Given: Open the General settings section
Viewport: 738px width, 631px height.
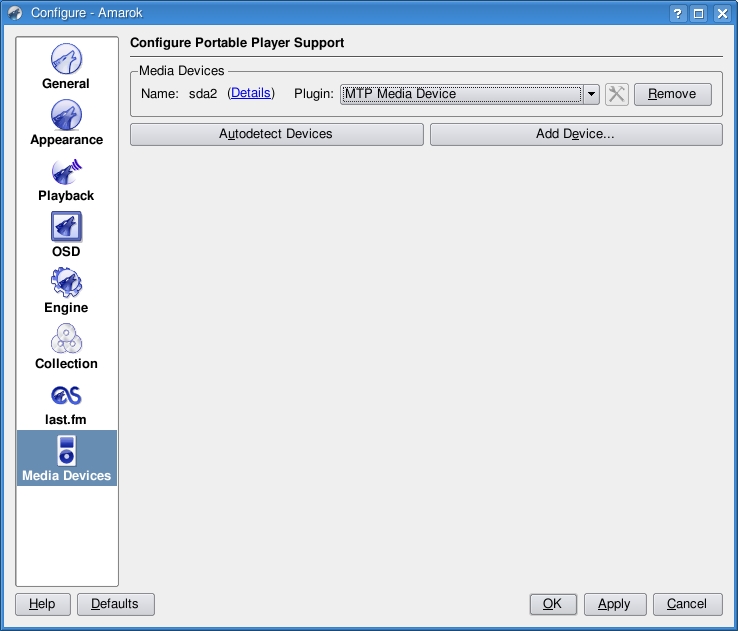Looking at the screenshot, I should click(66, 66).
